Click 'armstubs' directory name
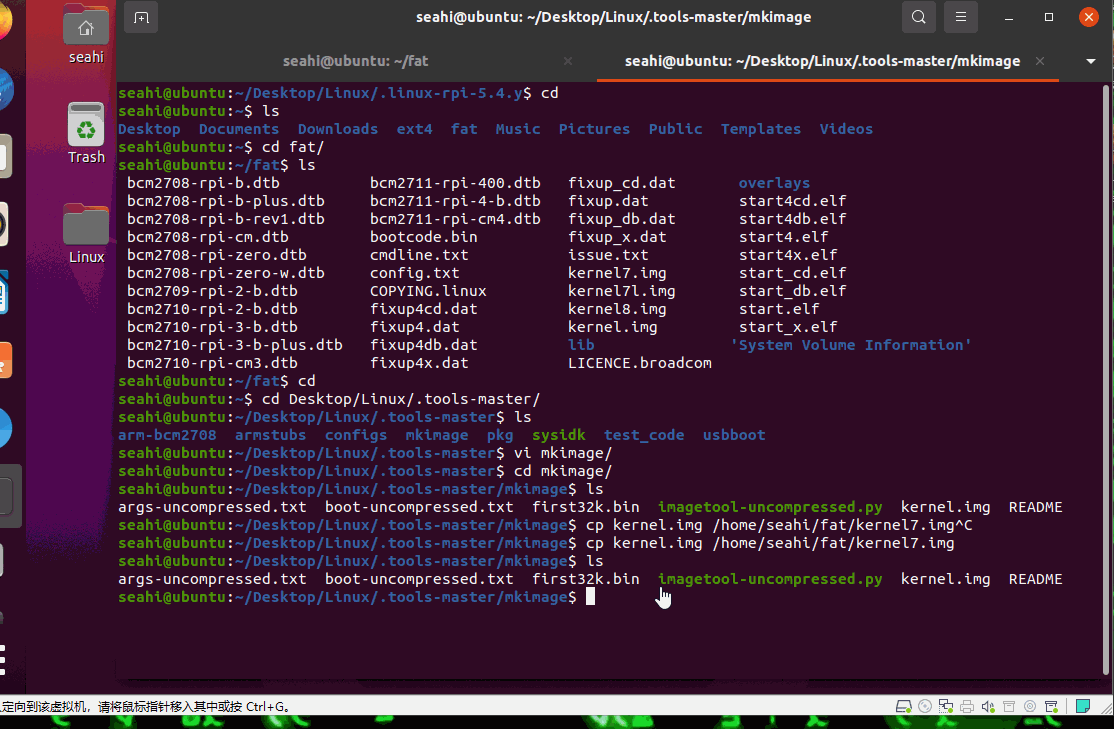Screen dimensions: 1114x729 point(270,435)
